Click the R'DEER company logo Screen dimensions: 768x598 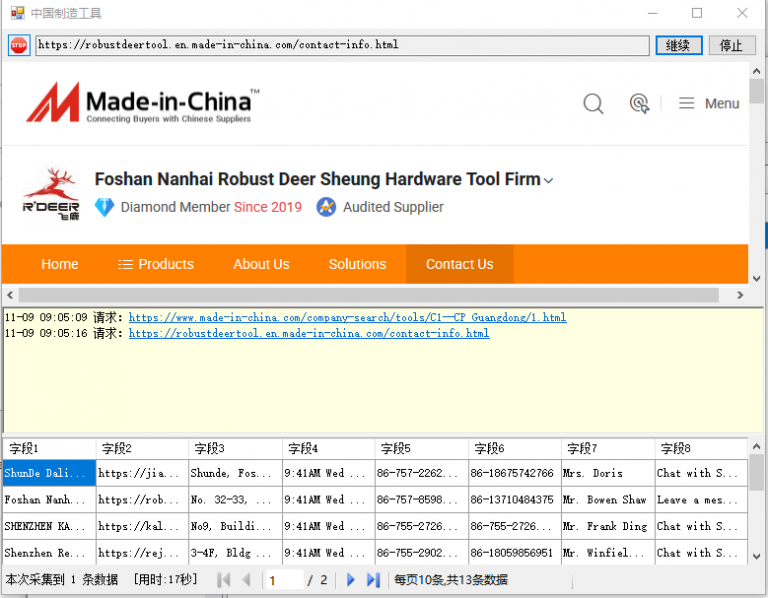point(51,194)
